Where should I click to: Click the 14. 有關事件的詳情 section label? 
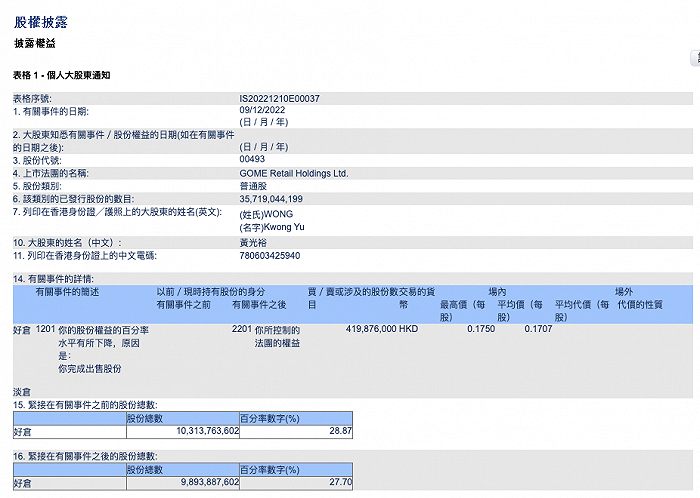pos(53,279)
